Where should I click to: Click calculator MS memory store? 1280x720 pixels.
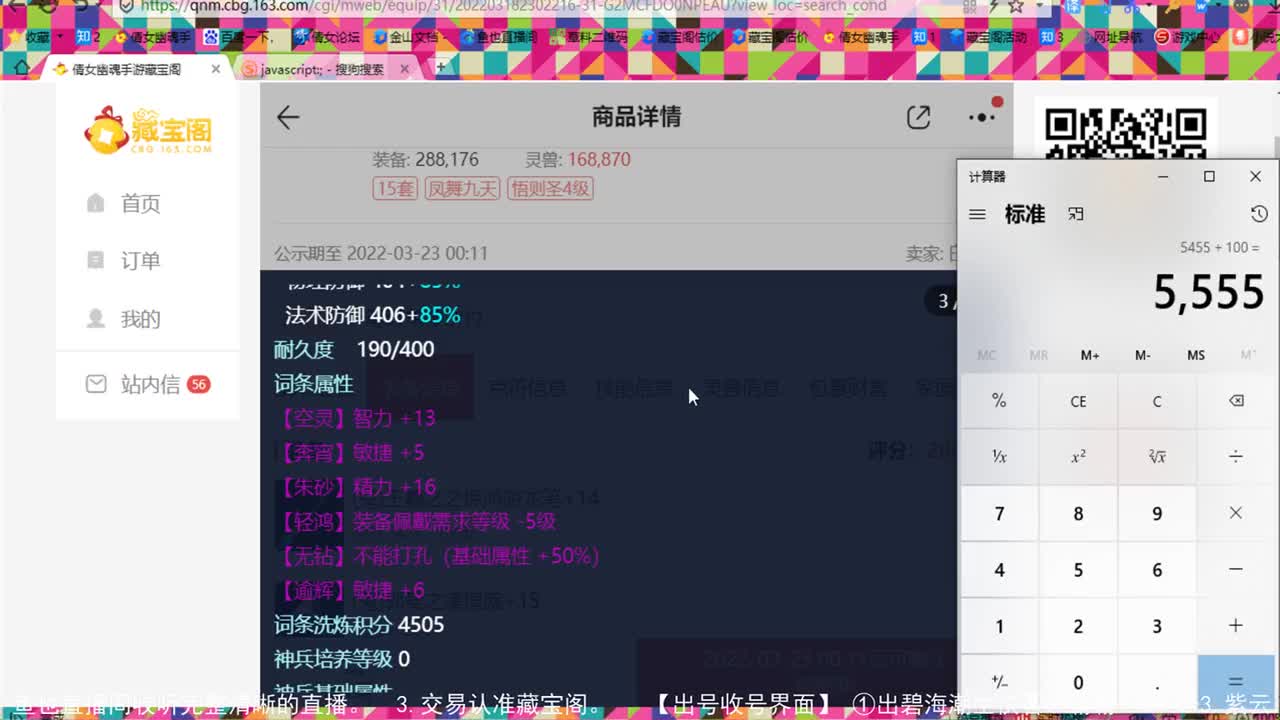(x=1196, y=355)
